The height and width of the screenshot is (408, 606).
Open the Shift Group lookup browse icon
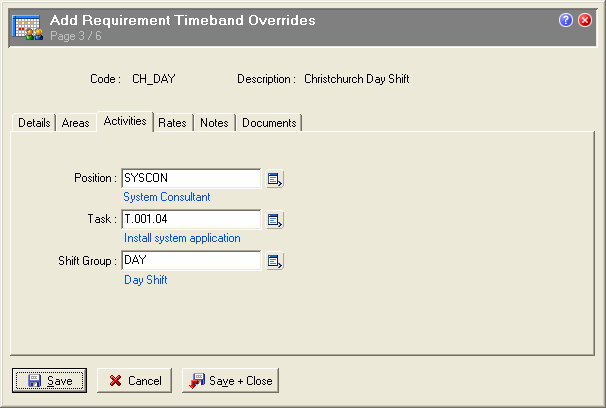pyautogui.click(x=275, y=262)
